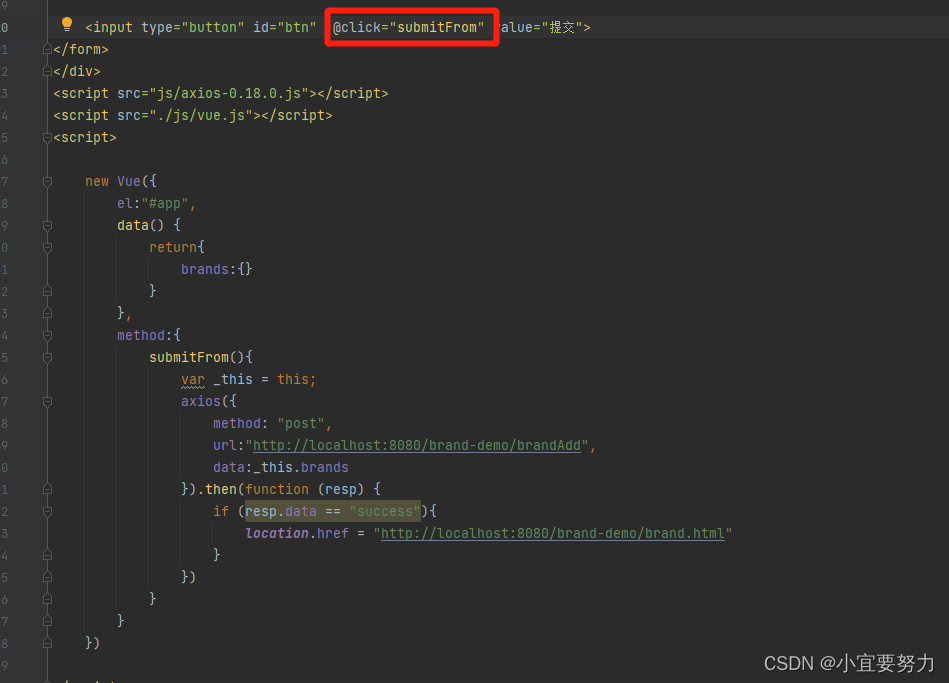
Task: Click the js/axios-0.18.0.js script source
Action: point(229,93)
